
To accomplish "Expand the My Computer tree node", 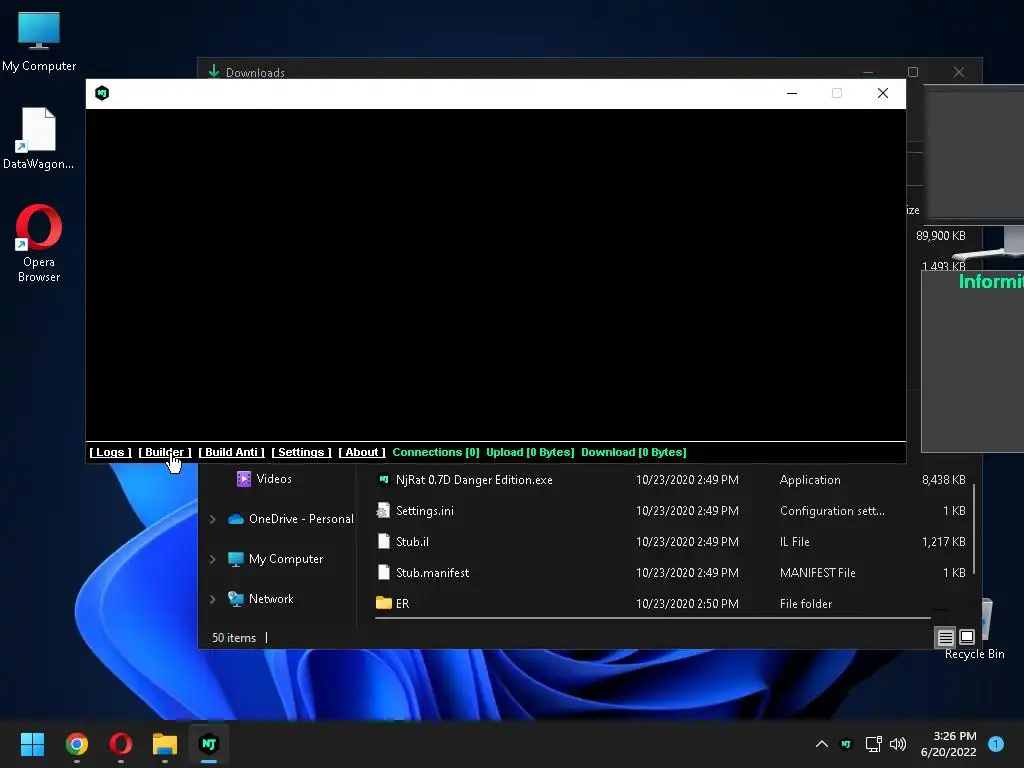I will [x=212, y=559].
